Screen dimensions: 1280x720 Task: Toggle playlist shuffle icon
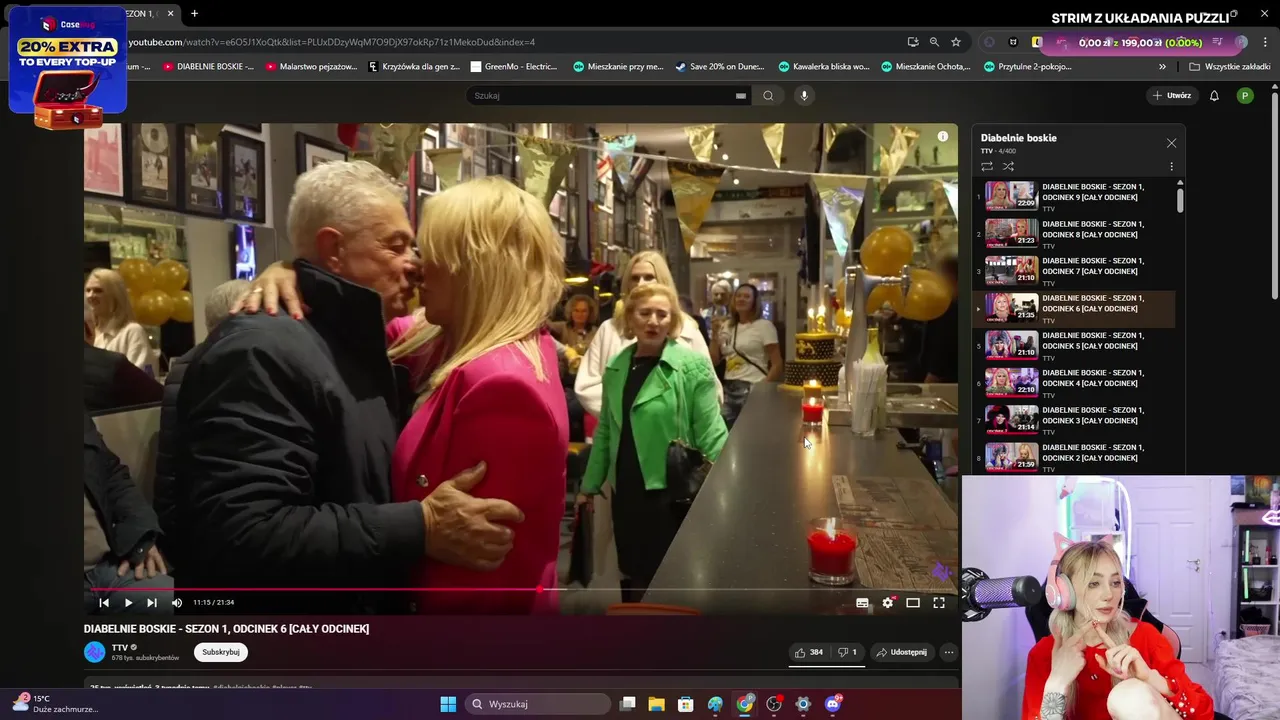click(1008, 166)
